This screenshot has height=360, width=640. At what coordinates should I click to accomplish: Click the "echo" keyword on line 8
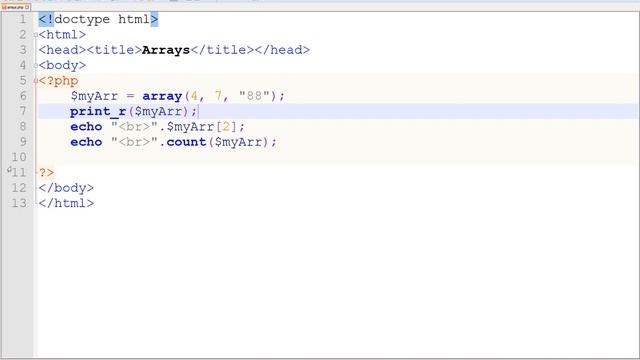tap(86, 127)
